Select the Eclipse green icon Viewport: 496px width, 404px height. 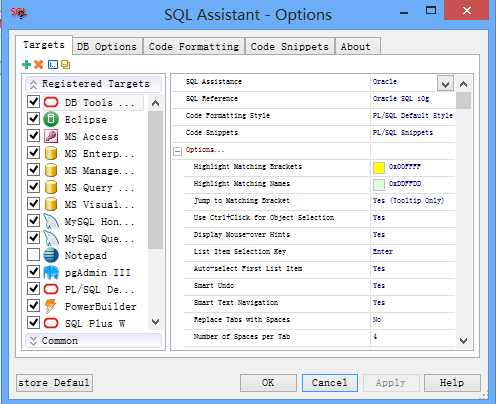[x=51, y=119]
